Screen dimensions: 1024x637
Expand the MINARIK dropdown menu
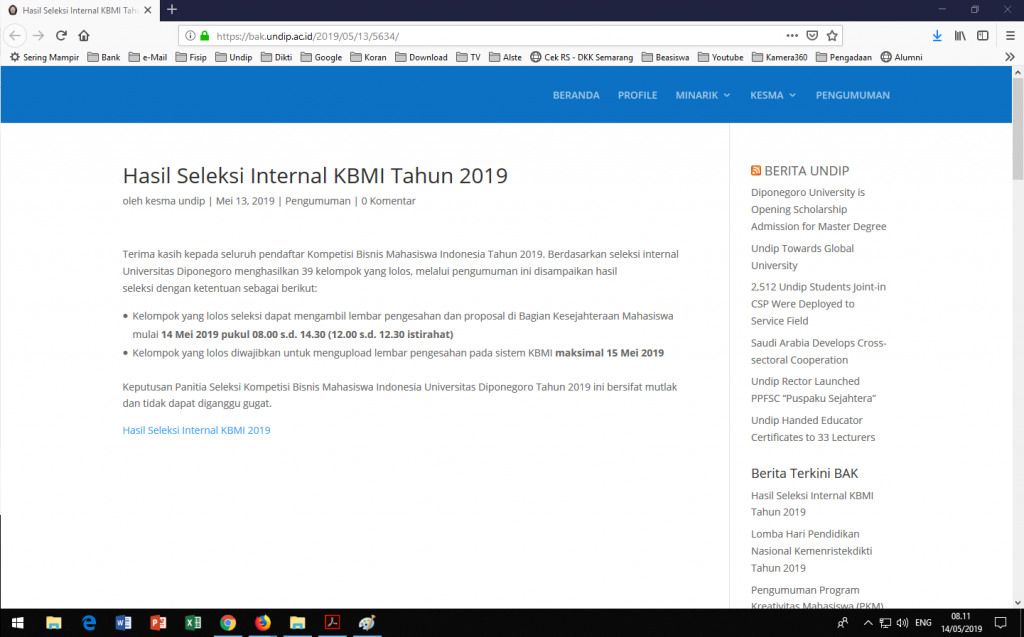click(703, 95)
